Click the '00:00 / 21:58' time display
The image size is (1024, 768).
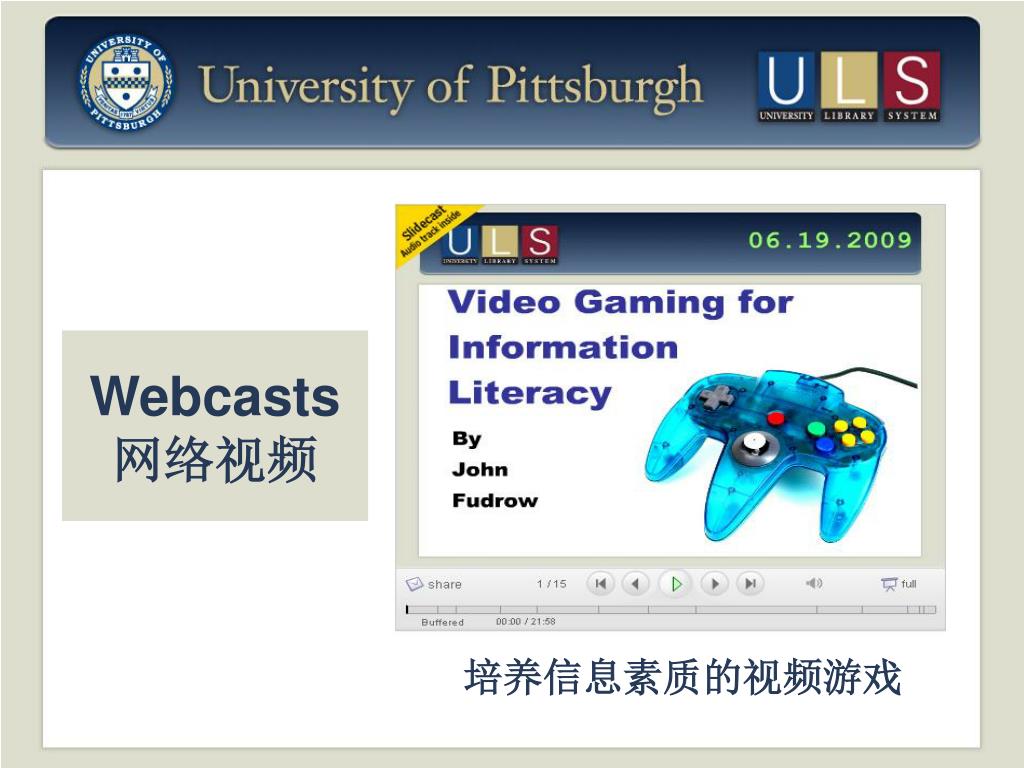[526, 622]
